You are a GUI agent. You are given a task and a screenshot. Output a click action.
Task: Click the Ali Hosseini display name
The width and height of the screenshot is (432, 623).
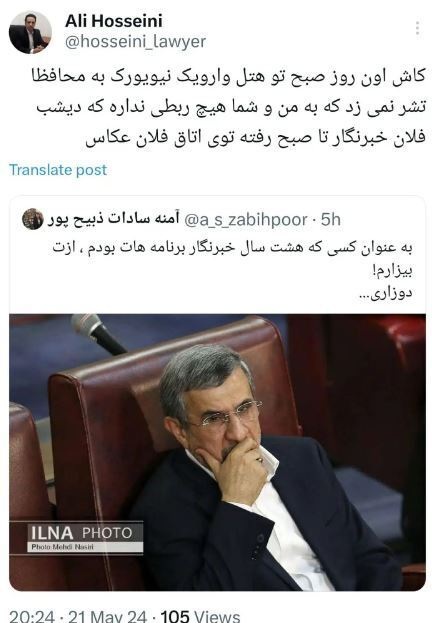tap(114, 21)
